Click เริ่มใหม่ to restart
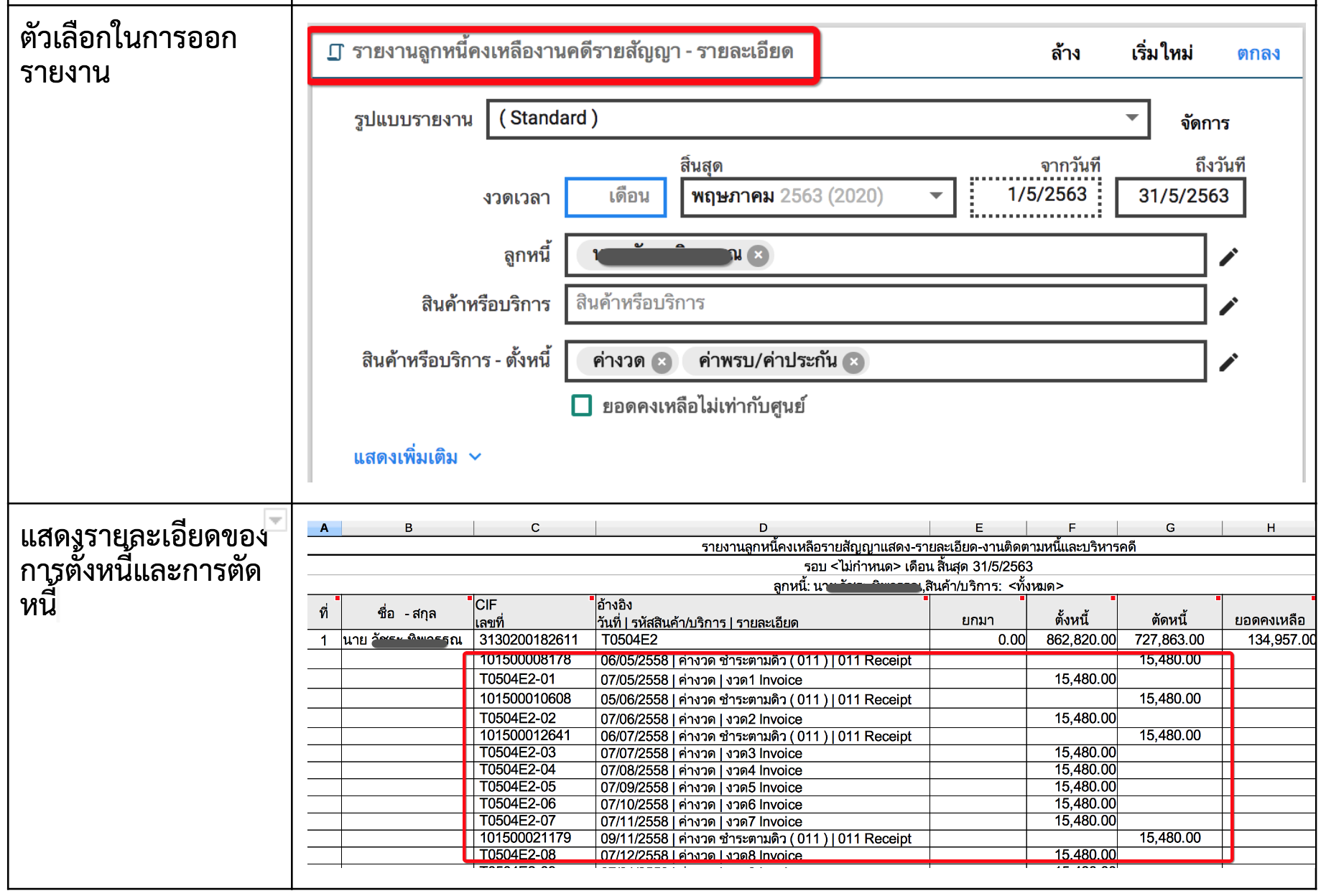The width and height of the screenshot is (1326, 896). [1162, 53]
